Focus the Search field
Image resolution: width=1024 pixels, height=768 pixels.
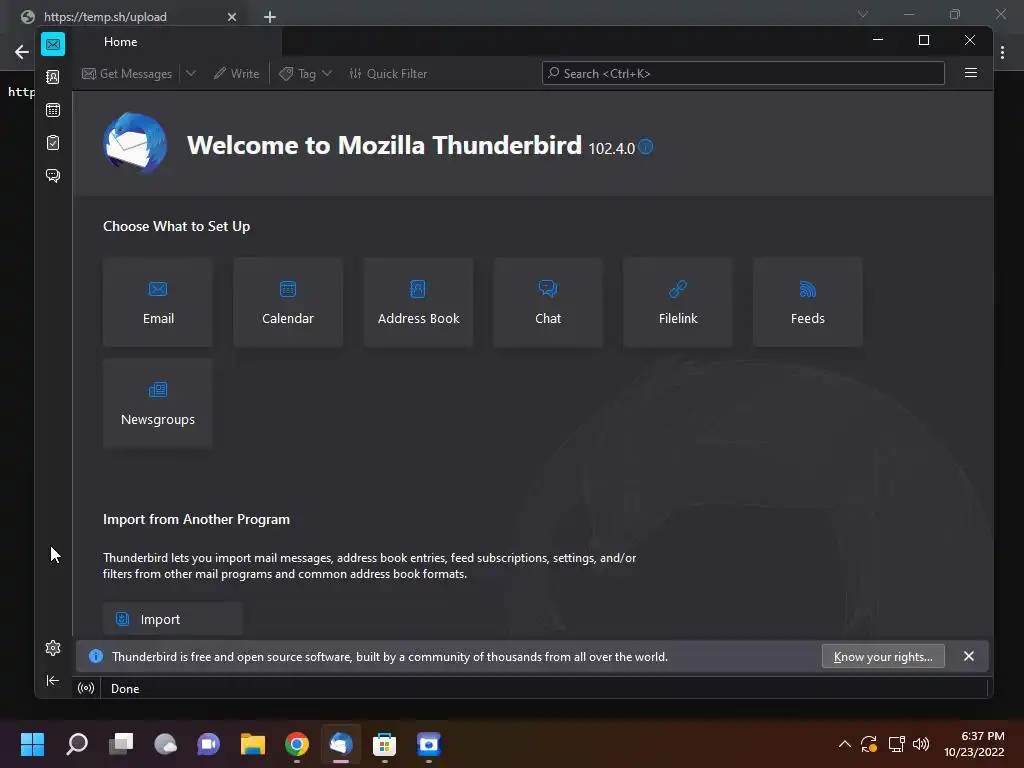743,73
